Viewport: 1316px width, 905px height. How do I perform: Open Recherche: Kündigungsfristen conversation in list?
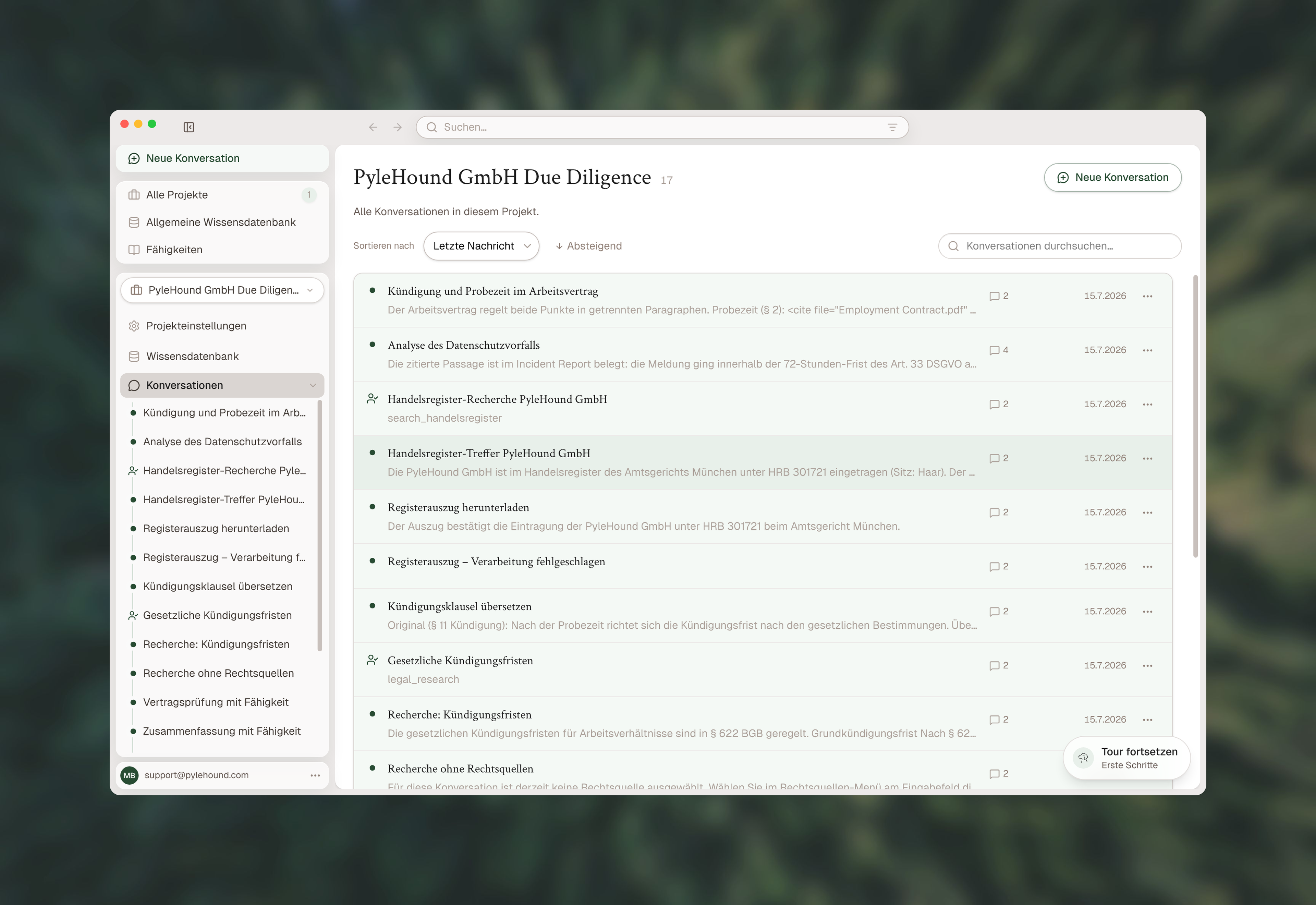(763, 724)
